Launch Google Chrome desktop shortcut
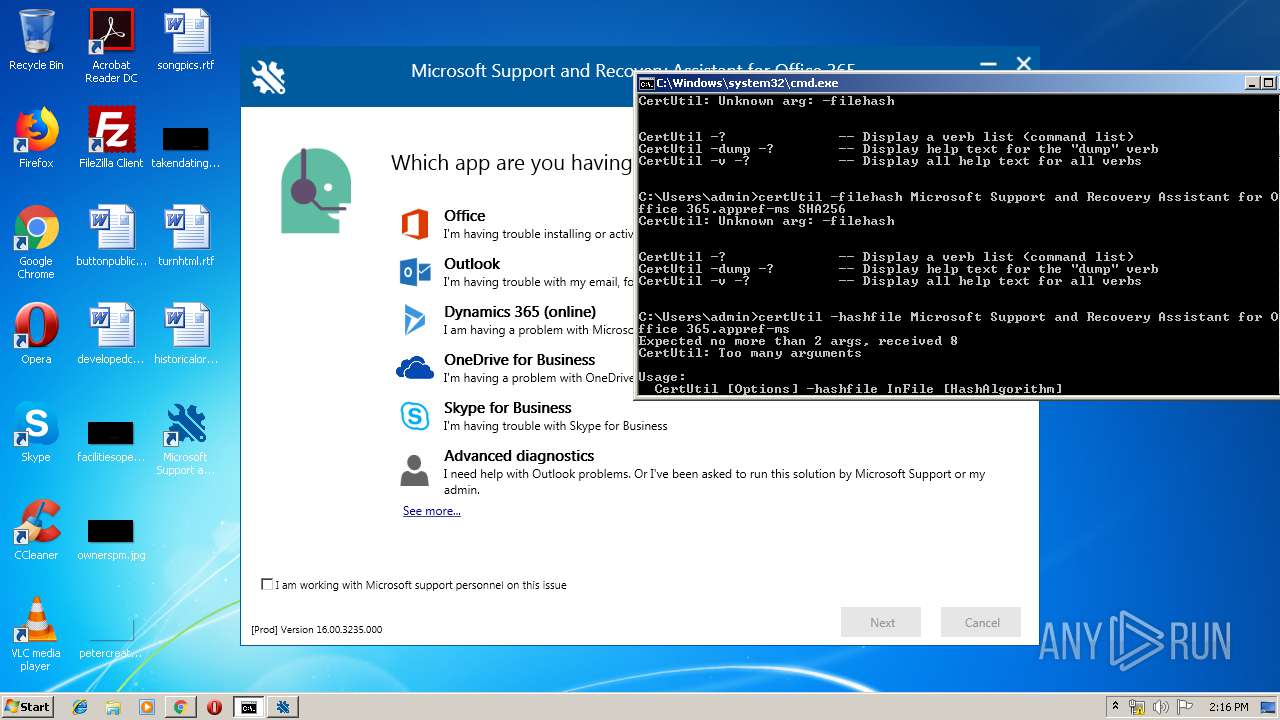Screen dimensions: 1280x720 36,242
